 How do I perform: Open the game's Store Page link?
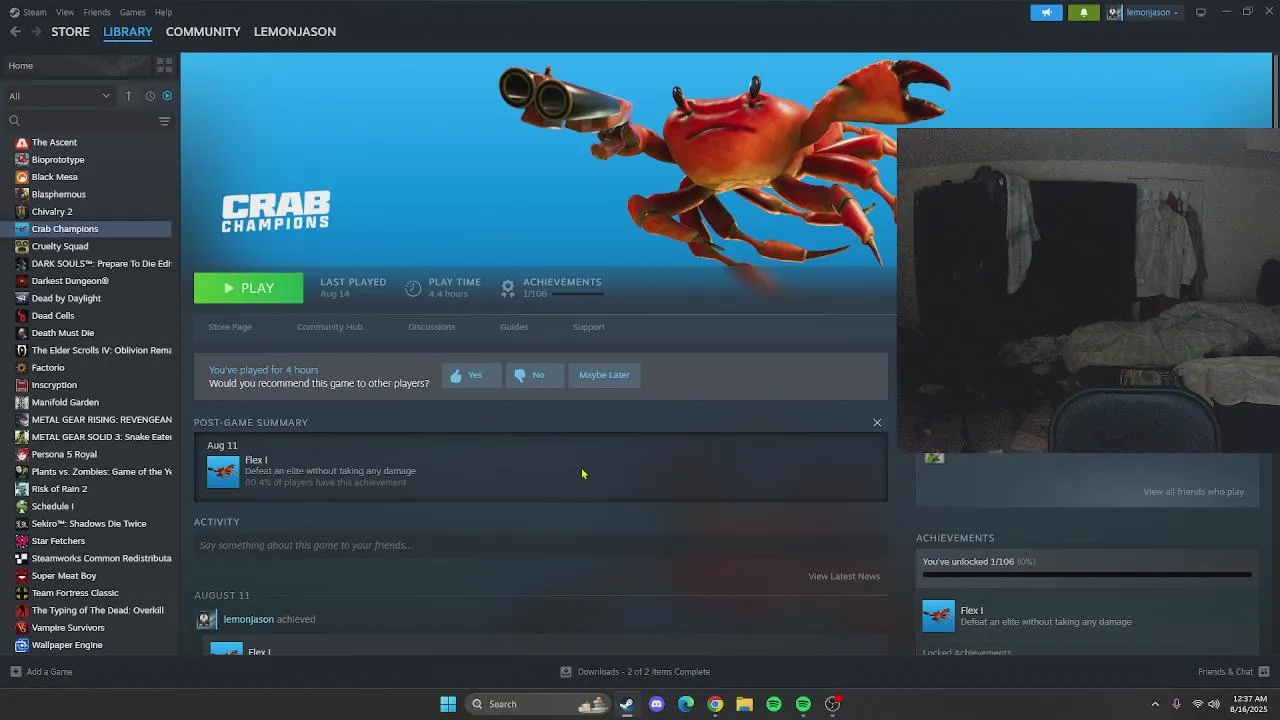pyautogui.click(x=230, y=327)
